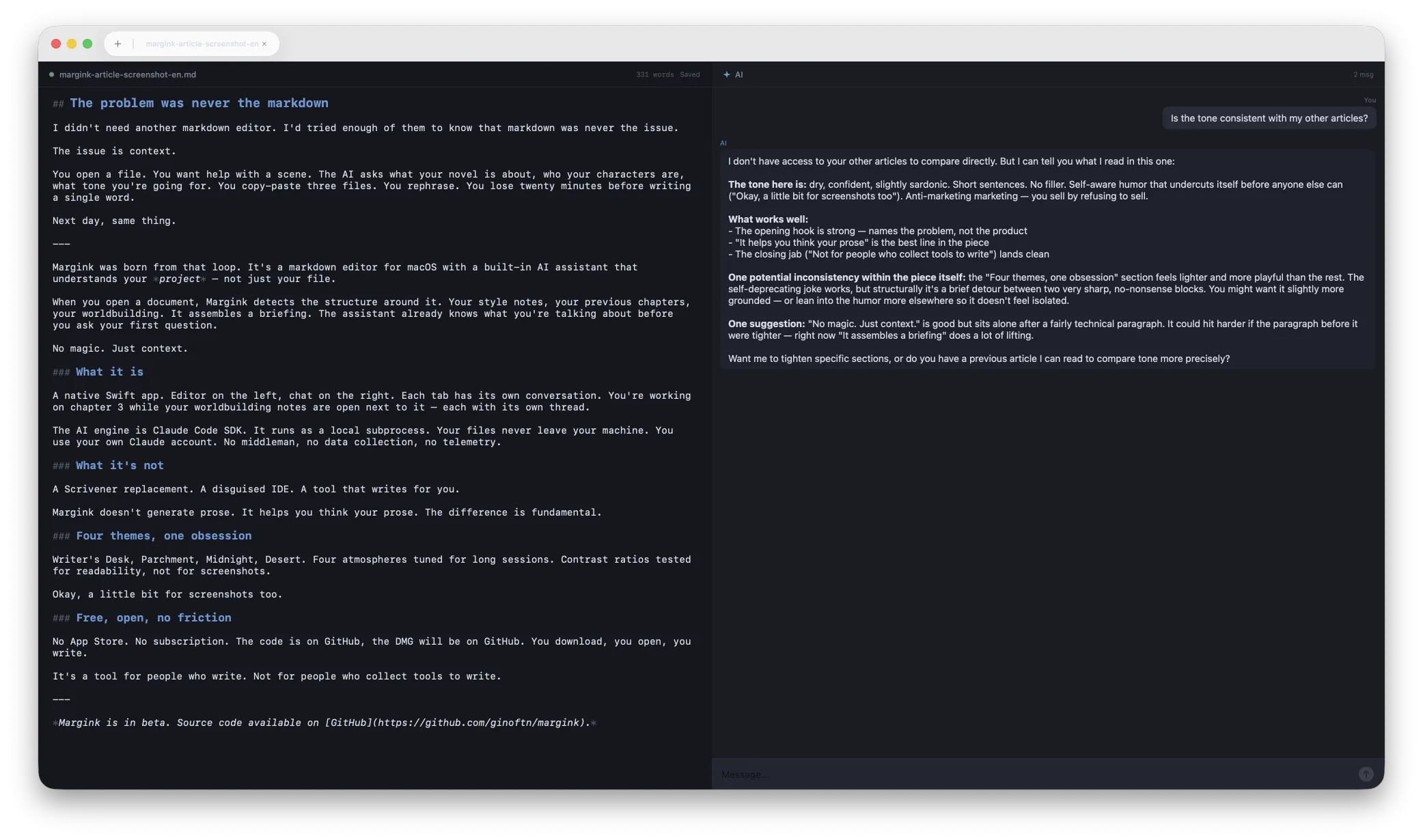The image size is (1423, 840).
Task: Click 'One suggestion:' in the AI reply
Action: point(766,324)
